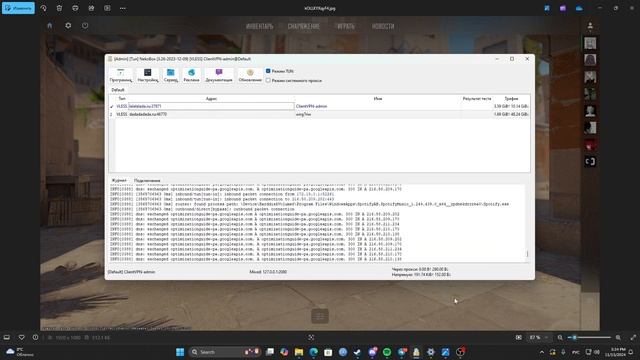Open the slideshow icon in the Photos toolbar
This screenshot has width=640, height=360.
[x=107, y=8]
